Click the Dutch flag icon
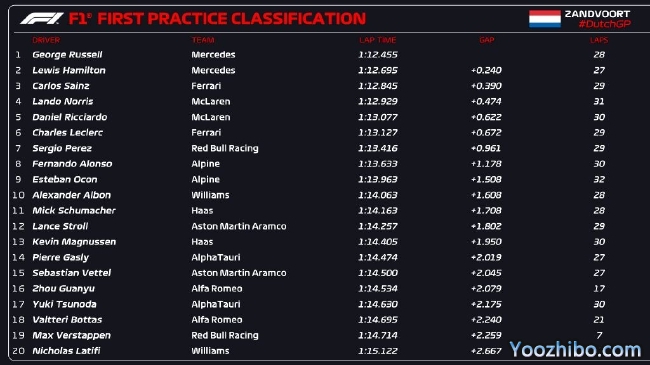 [x=545, y=19]
